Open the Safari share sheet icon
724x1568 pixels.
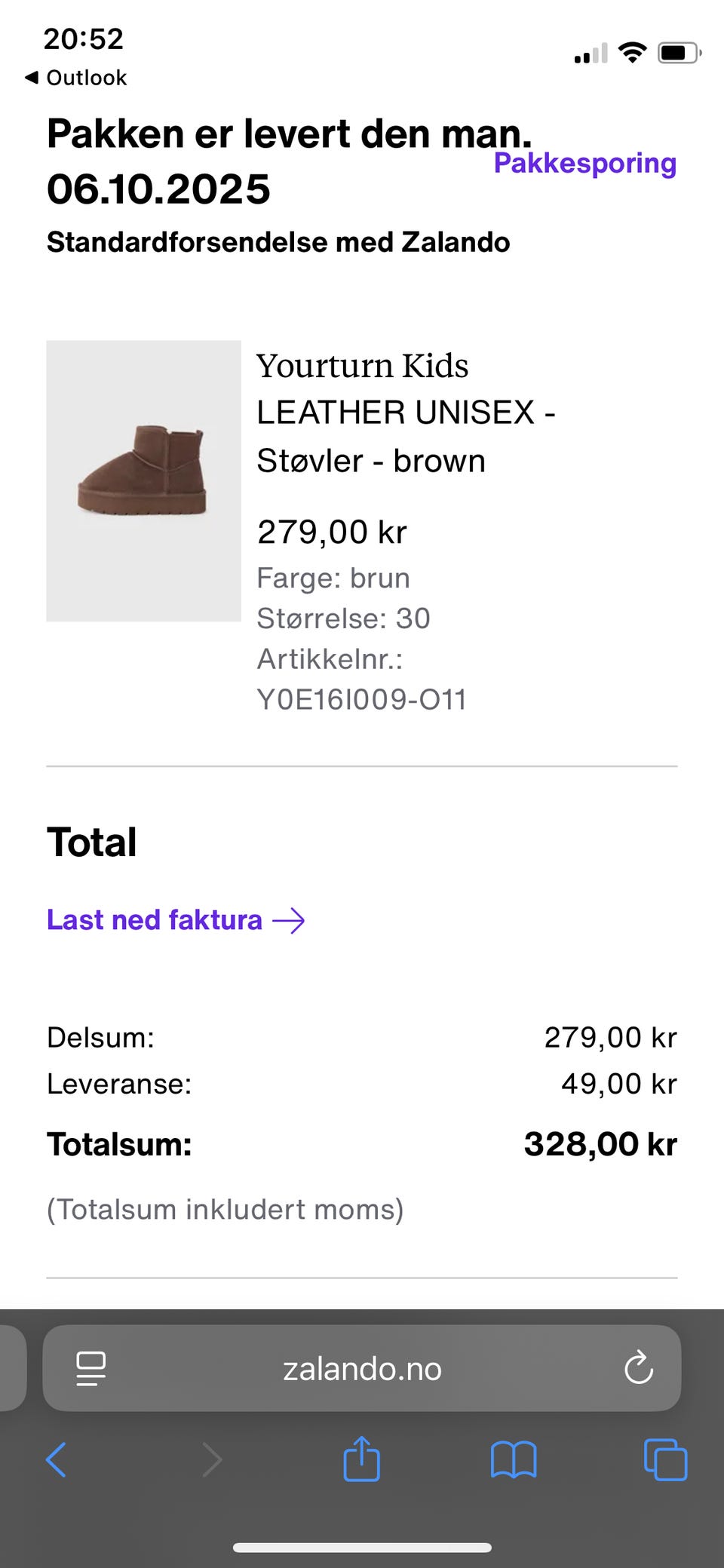[x=362, y=1459]
